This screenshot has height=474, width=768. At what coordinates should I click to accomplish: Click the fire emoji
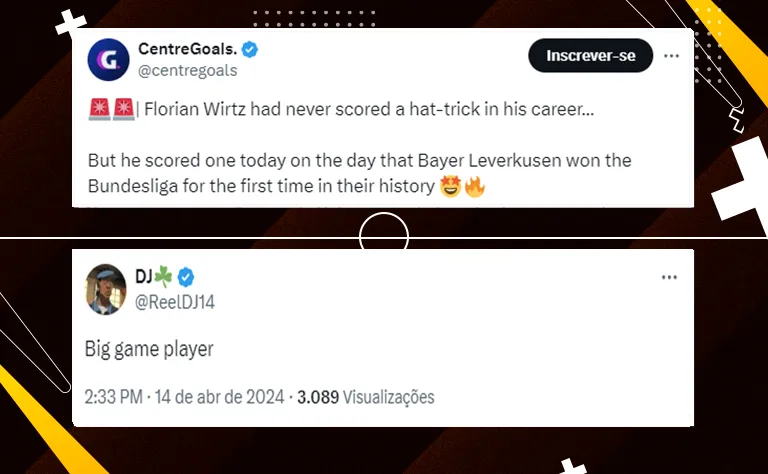[474, 185]
